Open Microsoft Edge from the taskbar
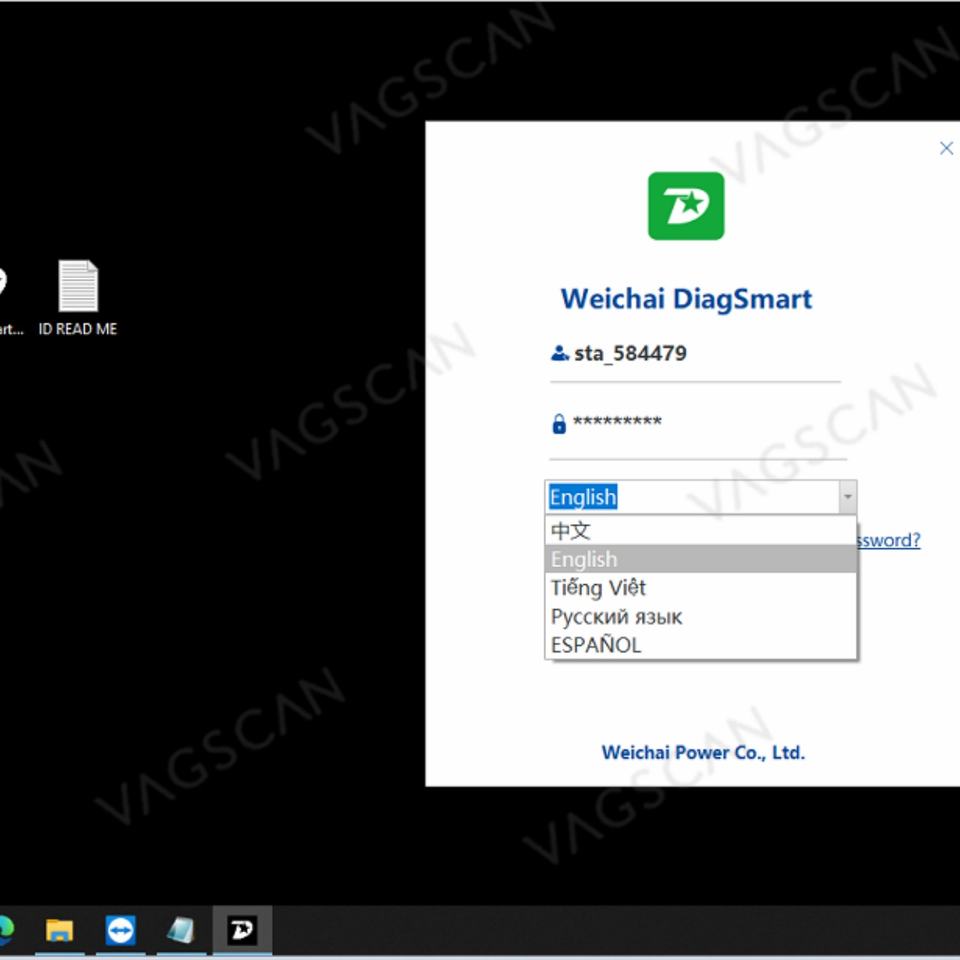 pos(6,930)
